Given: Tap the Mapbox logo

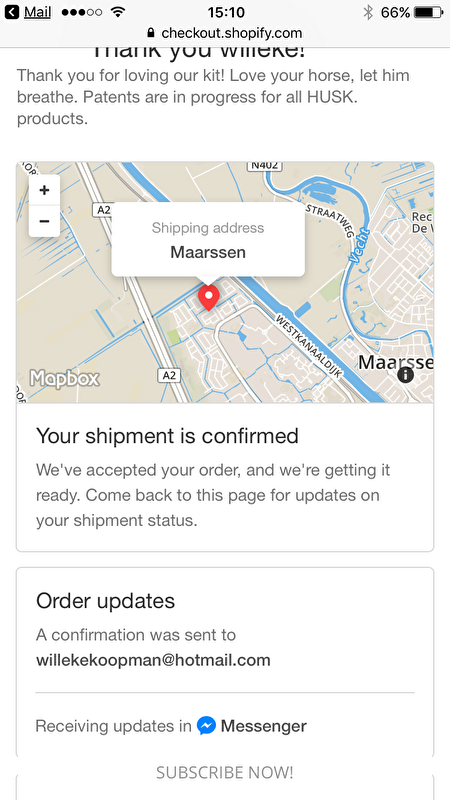Looking at the screenshot, I should pyautogui.click(x=65, y=379).
